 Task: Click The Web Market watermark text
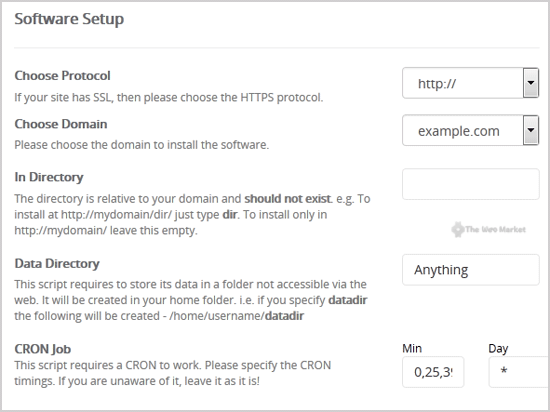495,230
